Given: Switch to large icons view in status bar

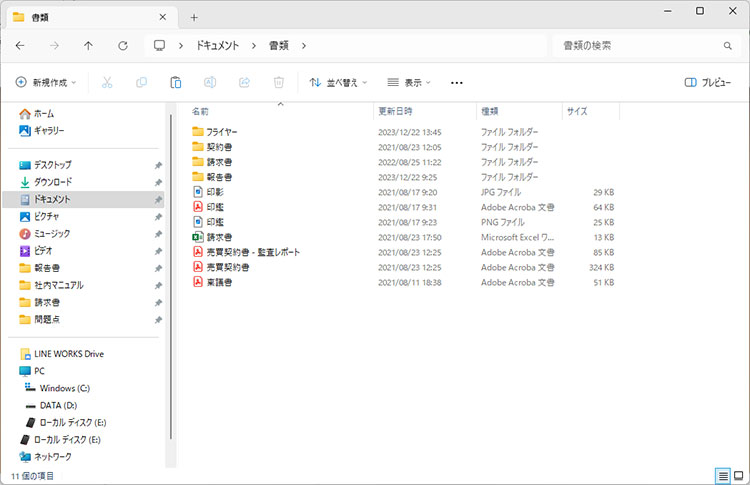Looking at the screenshot, I should (x=738, y=476).
